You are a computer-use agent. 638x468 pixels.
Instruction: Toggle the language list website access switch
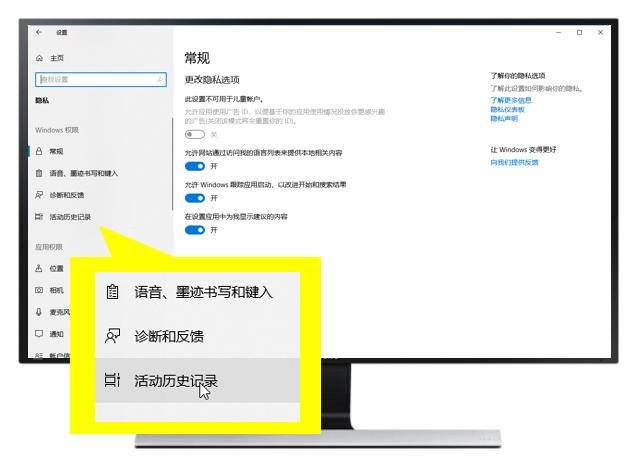tap(194, 166)
